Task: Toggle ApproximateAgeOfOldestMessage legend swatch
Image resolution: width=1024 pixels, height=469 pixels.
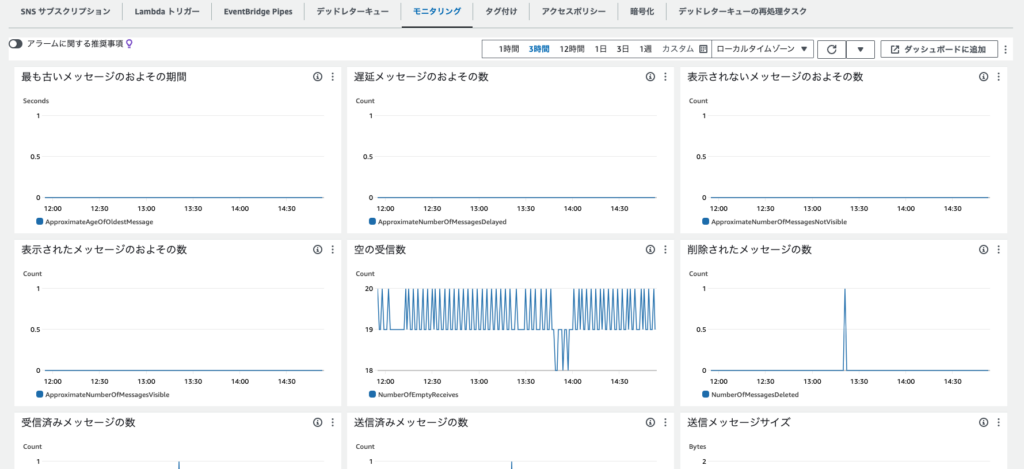Action: point(40,222)
